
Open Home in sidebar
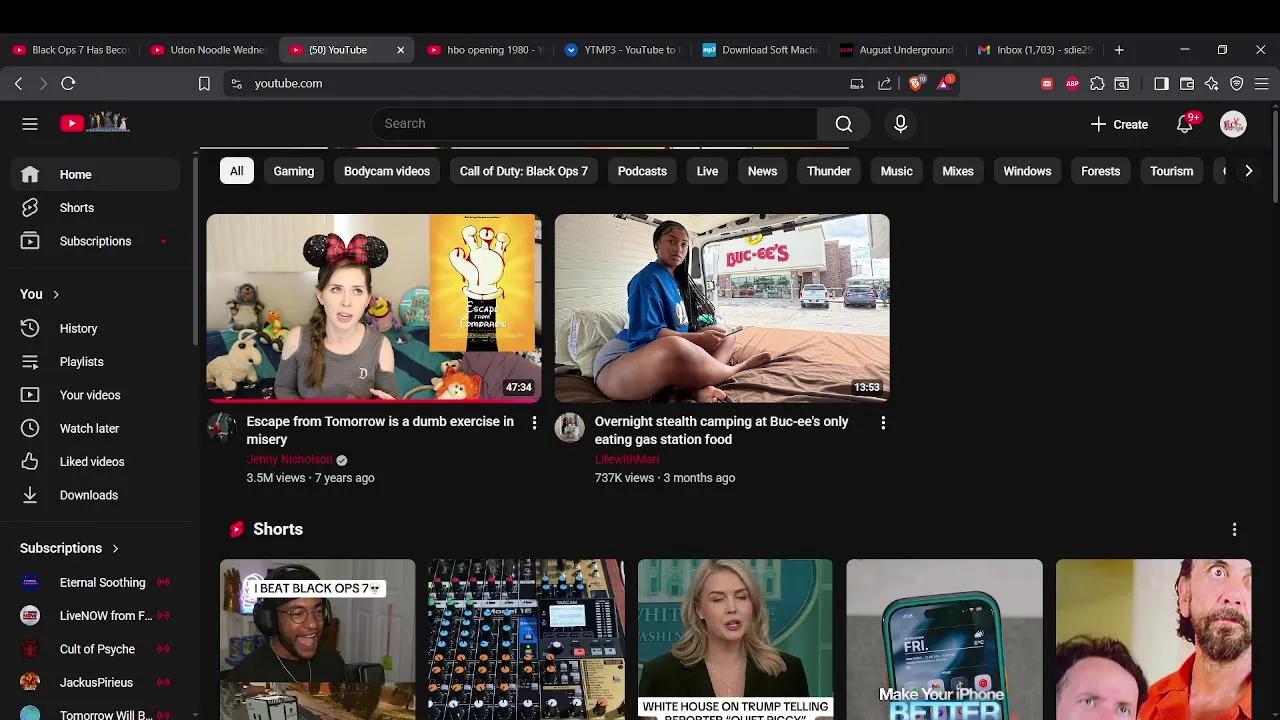(x=97, y=175)
